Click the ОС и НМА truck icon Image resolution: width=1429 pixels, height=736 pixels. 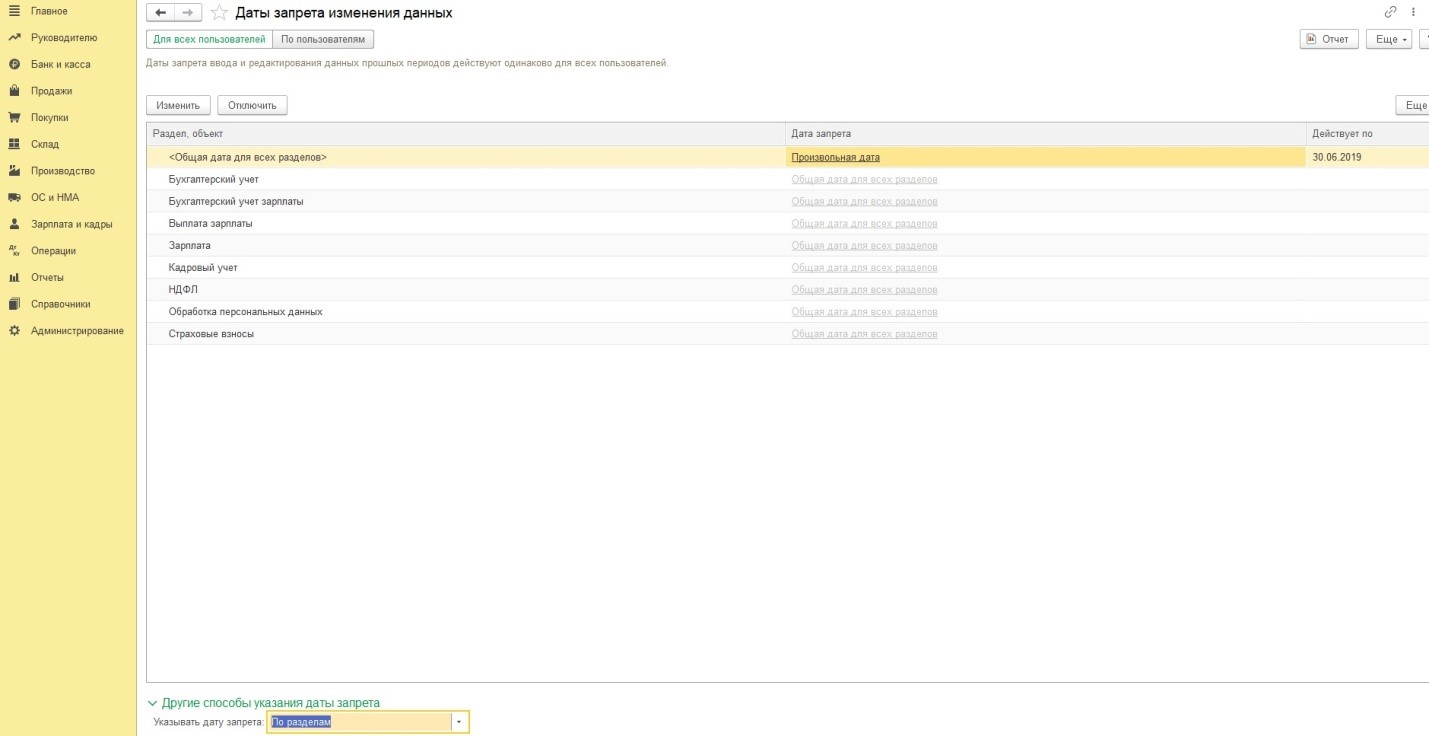[14, 197]
